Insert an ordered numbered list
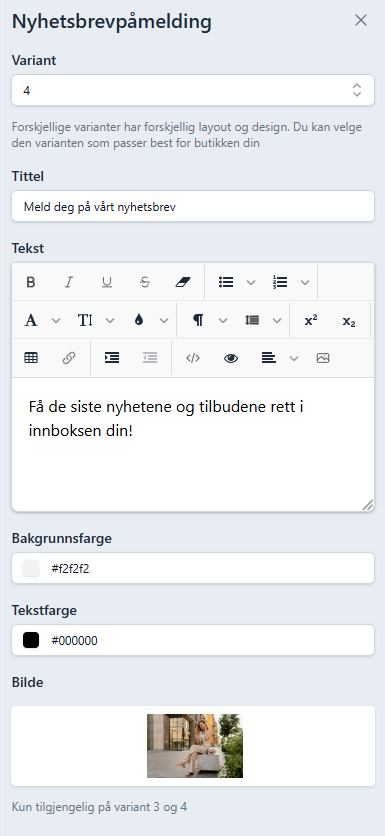 point(280,282)
